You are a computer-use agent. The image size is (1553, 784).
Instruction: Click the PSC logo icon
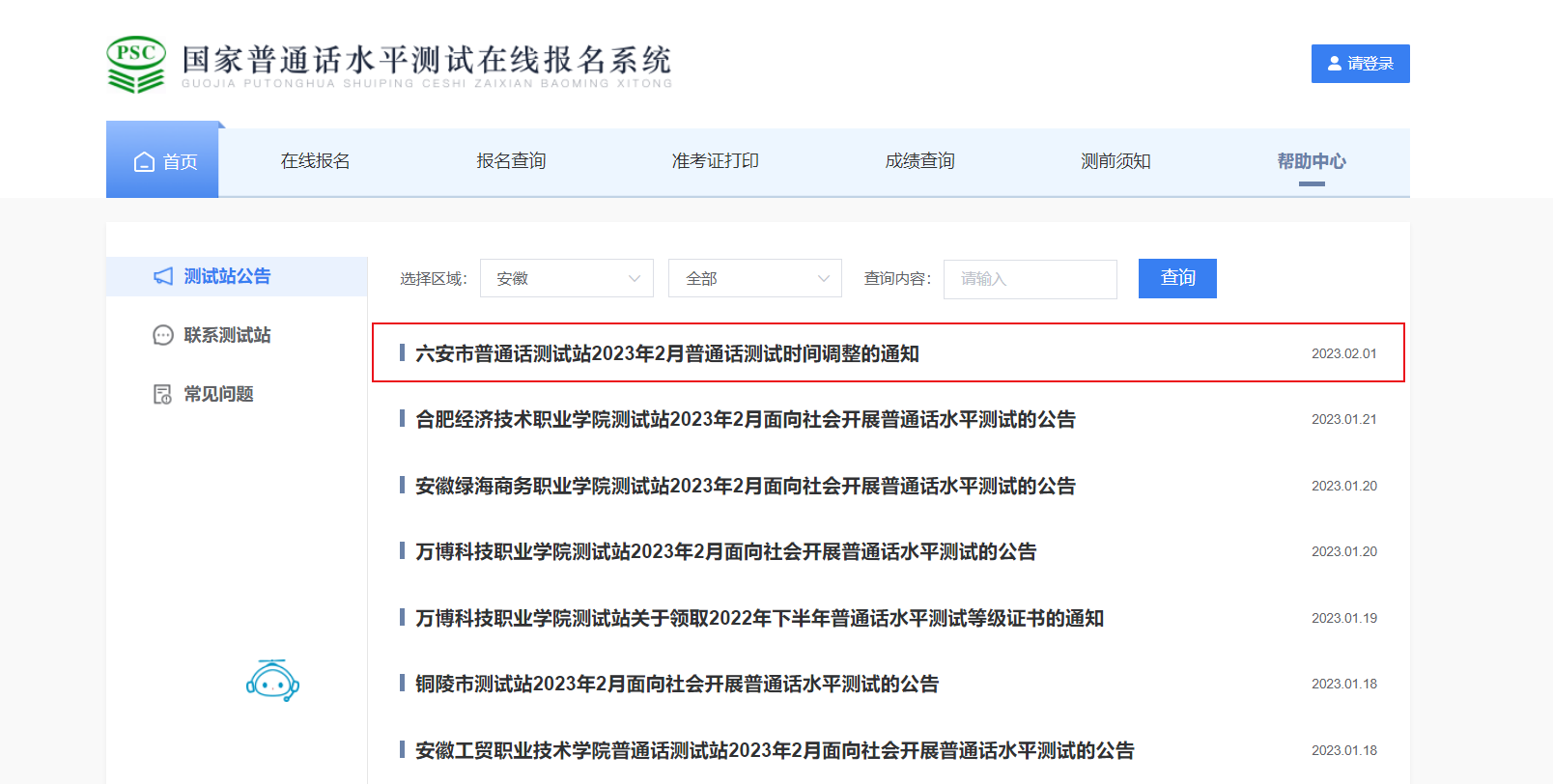tap(136, 64)
